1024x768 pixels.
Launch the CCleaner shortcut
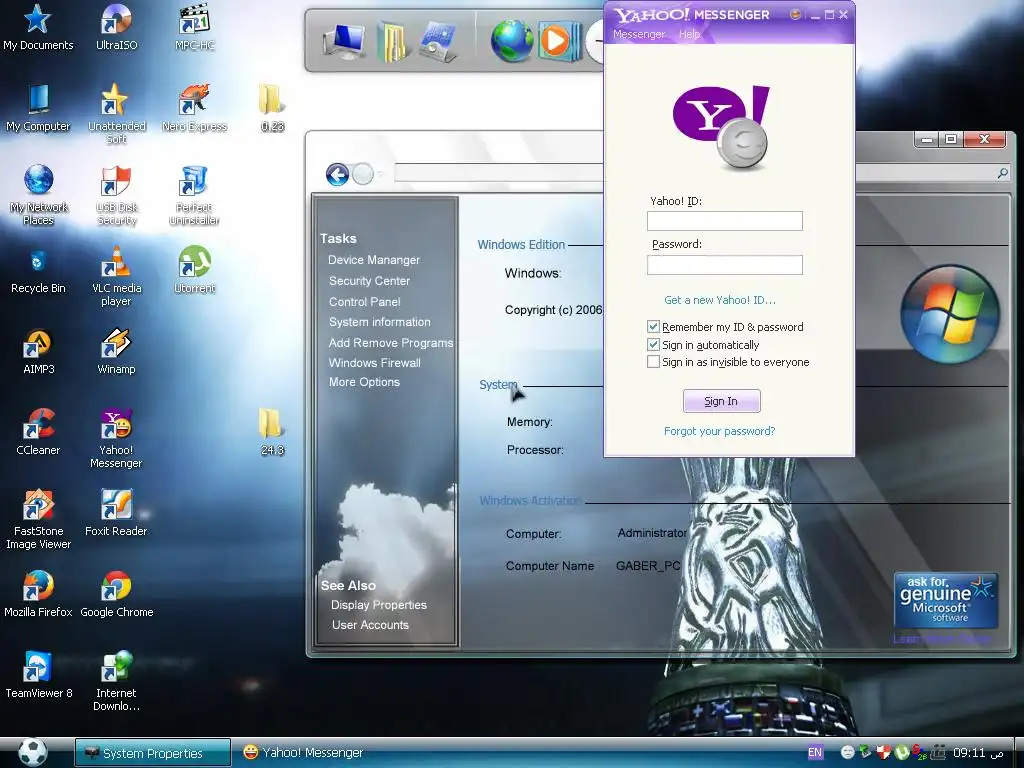(x=38, y=432)
